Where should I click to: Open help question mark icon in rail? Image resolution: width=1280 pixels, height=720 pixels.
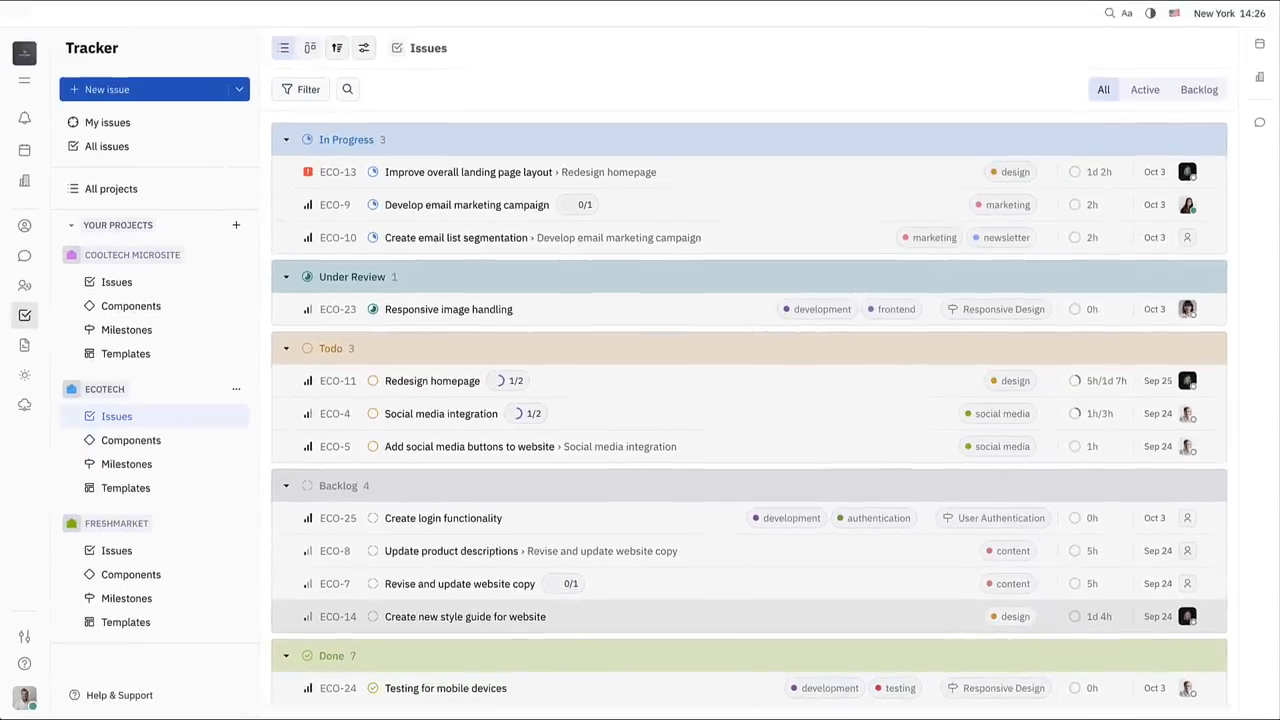(25, 664)
